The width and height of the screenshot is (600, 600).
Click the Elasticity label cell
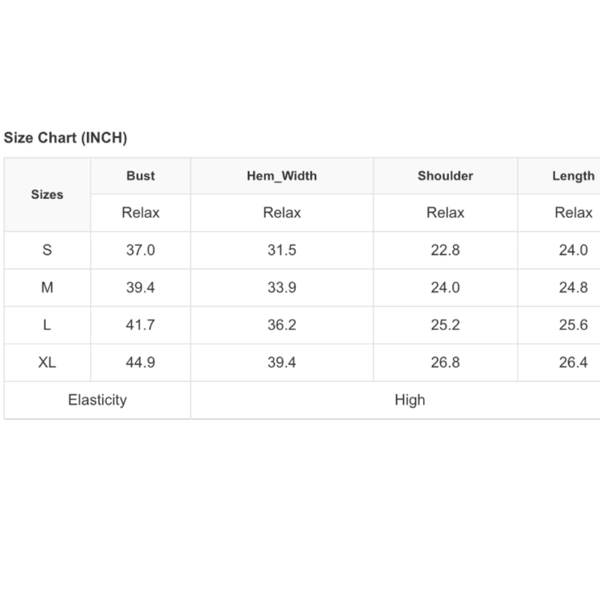tap(97, 400)
